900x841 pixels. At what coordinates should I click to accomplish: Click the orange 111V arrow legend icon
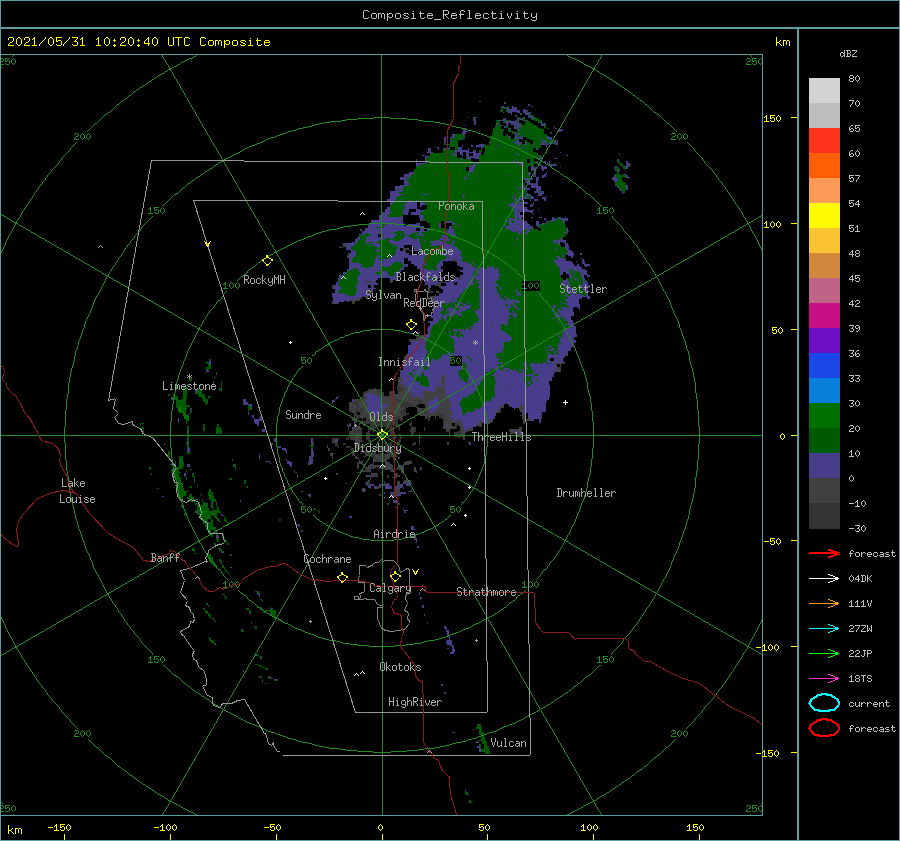[824, 603]
